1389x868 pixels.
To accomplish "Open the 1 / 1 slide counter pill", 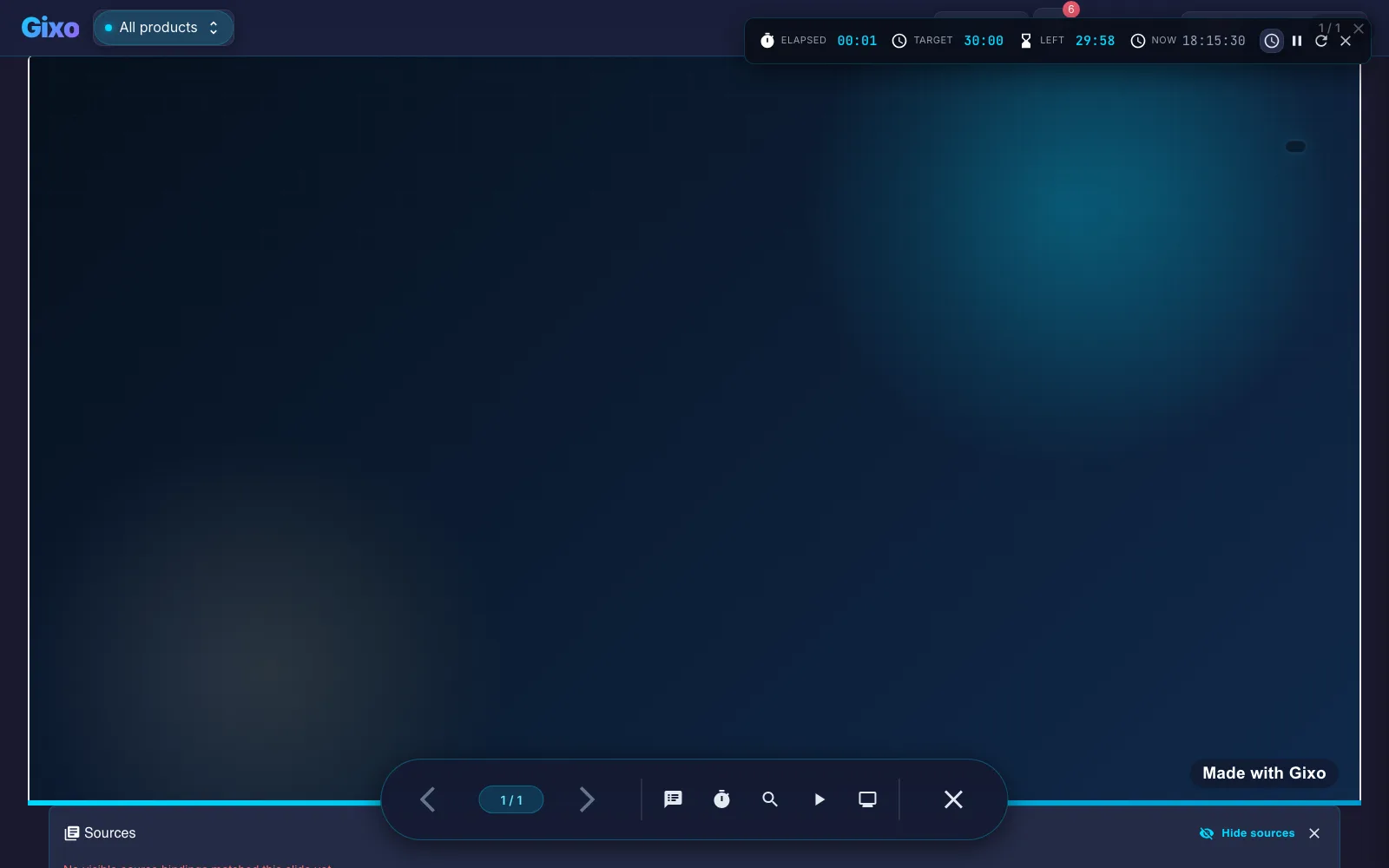I will pyautogui.click(x=511, y=799).
